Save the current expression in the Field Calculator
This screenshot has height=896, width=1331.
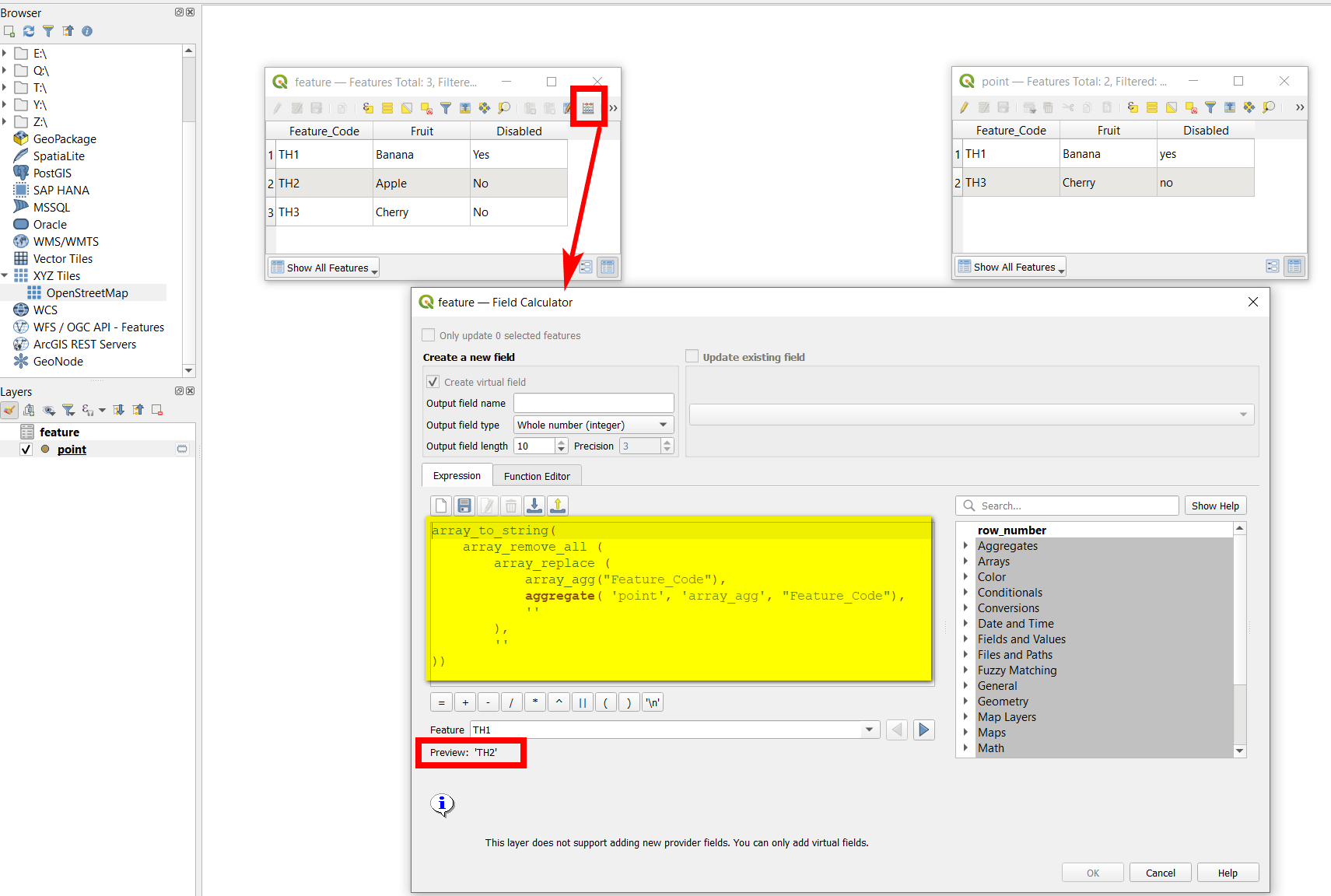(x=464, y=506)
